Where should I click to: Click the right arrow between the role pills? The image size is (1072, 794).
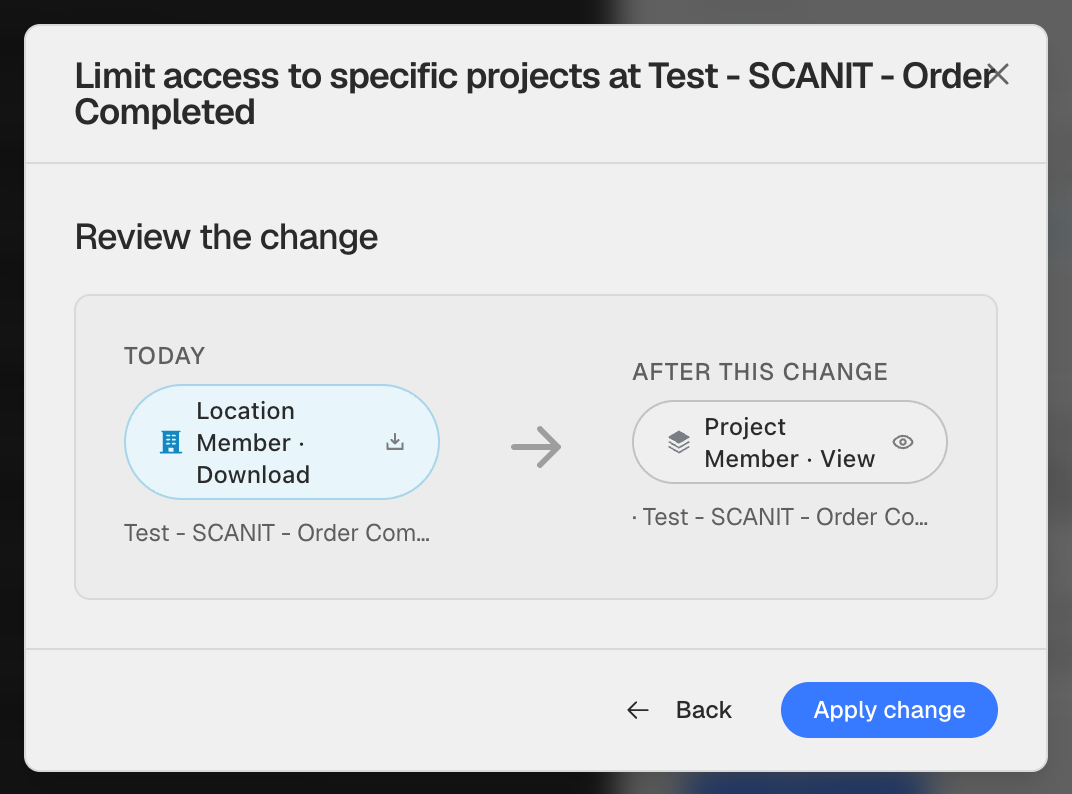(x=536, y=447)
